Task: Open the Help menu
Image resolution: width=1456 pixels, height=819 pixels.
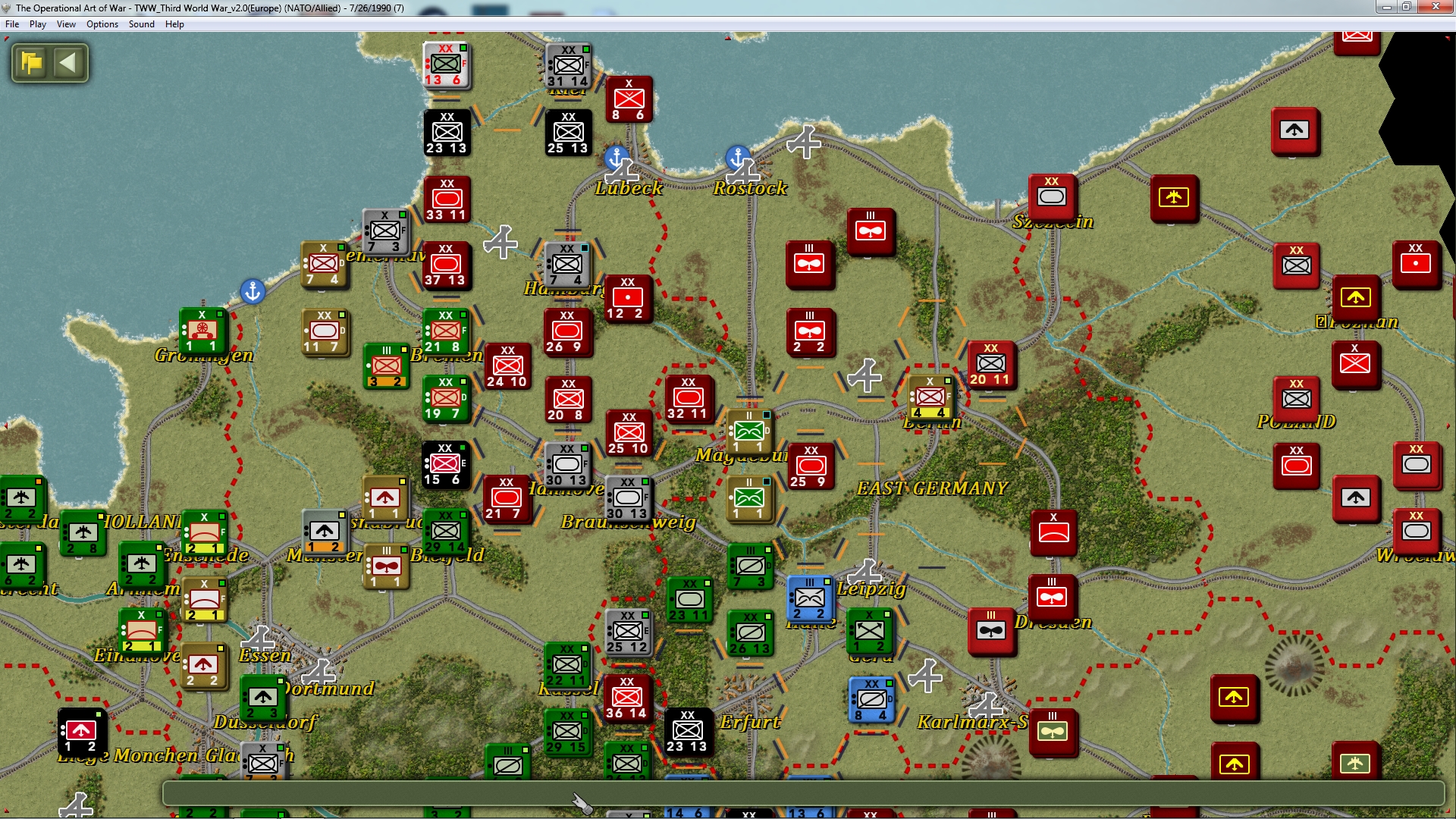Action: coord(174,24)
